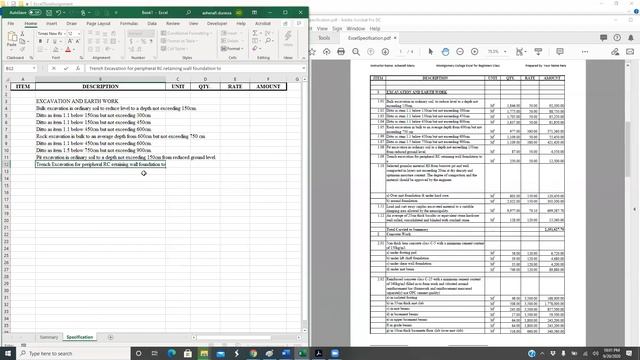This screenshot has height=360, width=640.
Task: Open the View menu in Acrobat
Action: point(322,29)
